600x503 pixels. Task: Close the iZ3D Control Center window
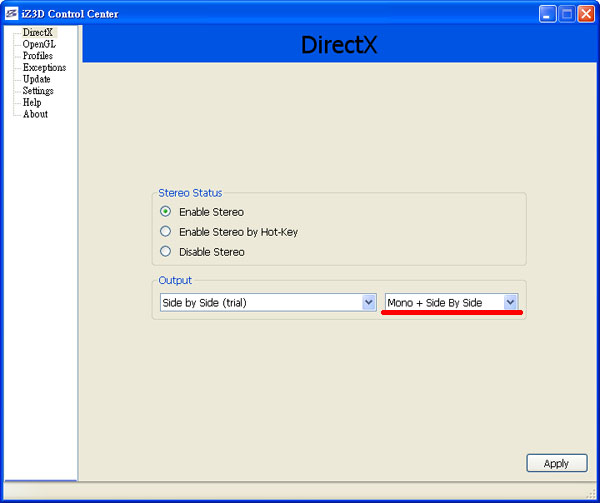coord(586,14)
